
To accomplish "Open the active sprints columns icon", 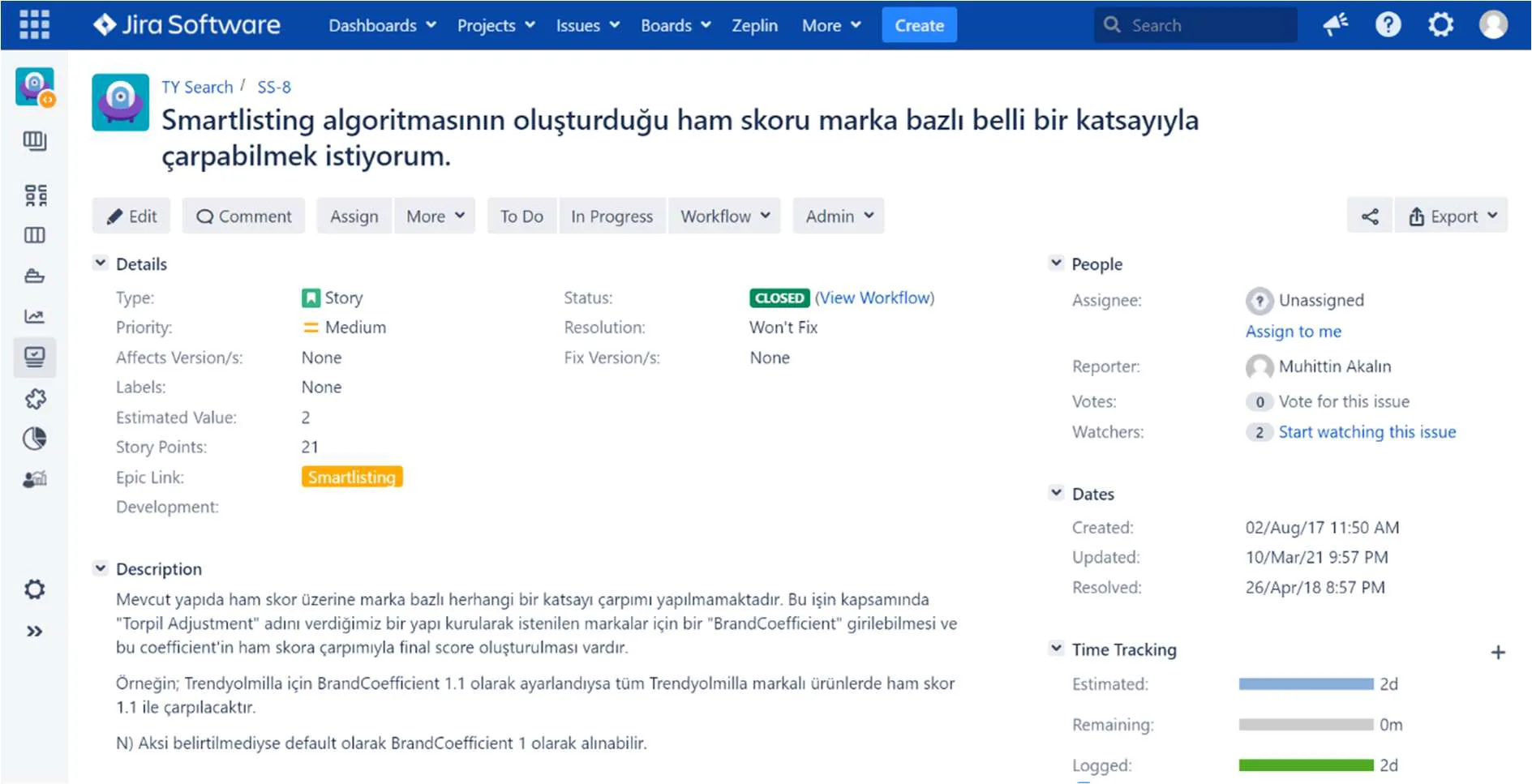I will pyautogui.click(x=35, y=235).
